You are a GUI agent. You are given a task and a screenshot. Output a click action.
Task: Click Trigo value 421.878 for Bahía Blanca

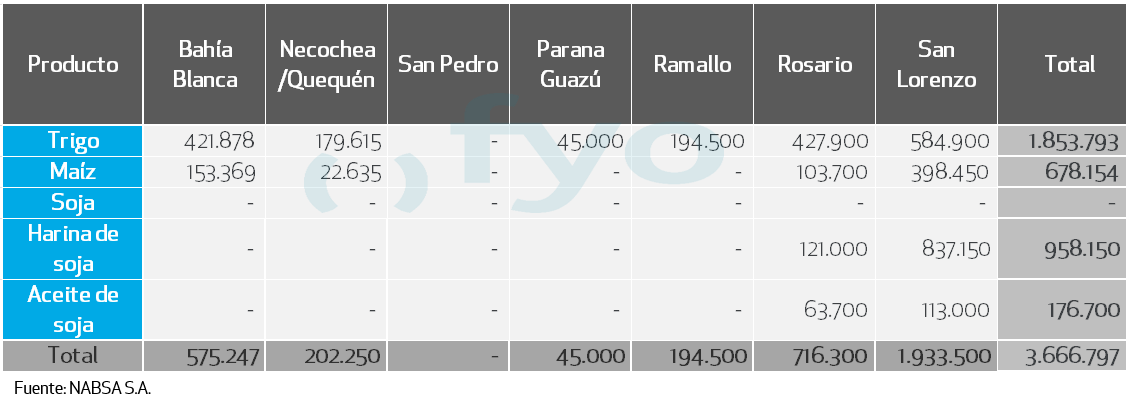tap(219, 142)
